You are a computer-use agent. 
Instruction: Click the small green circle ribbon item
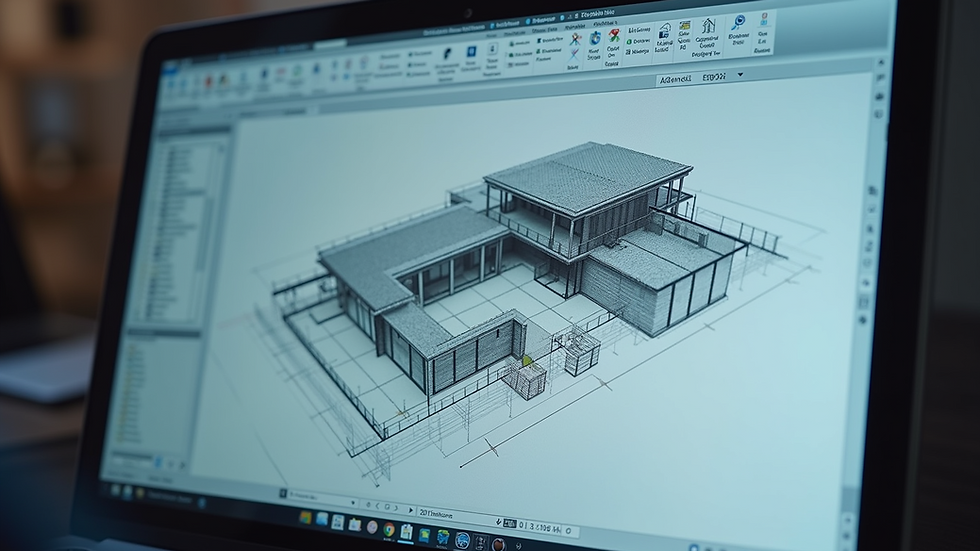[x=629, y=42]
